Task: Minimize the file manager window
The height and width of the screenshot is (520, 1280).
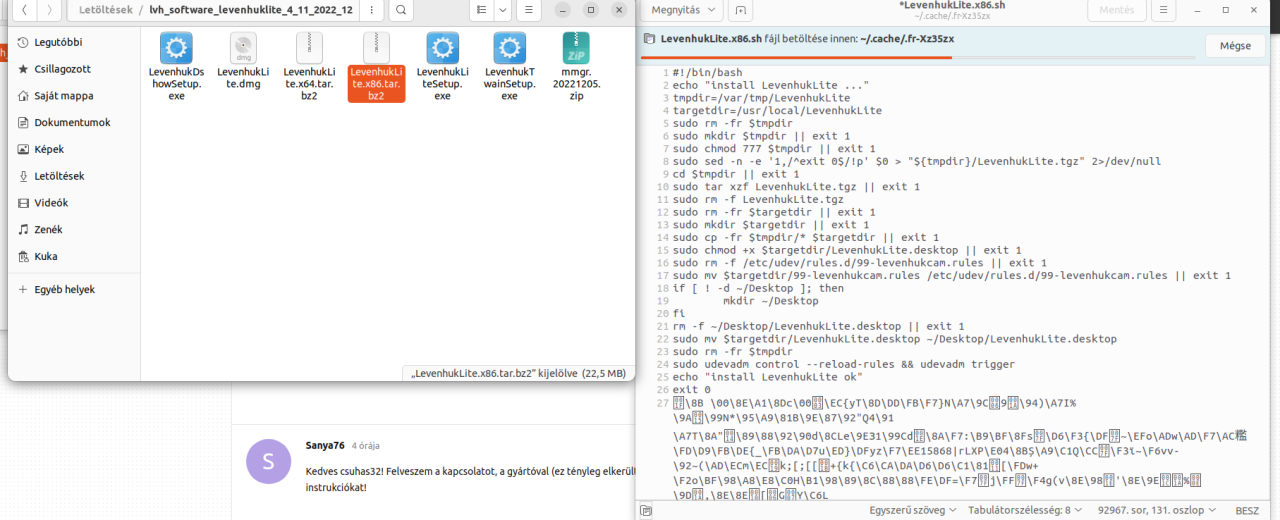Action: 565,10
